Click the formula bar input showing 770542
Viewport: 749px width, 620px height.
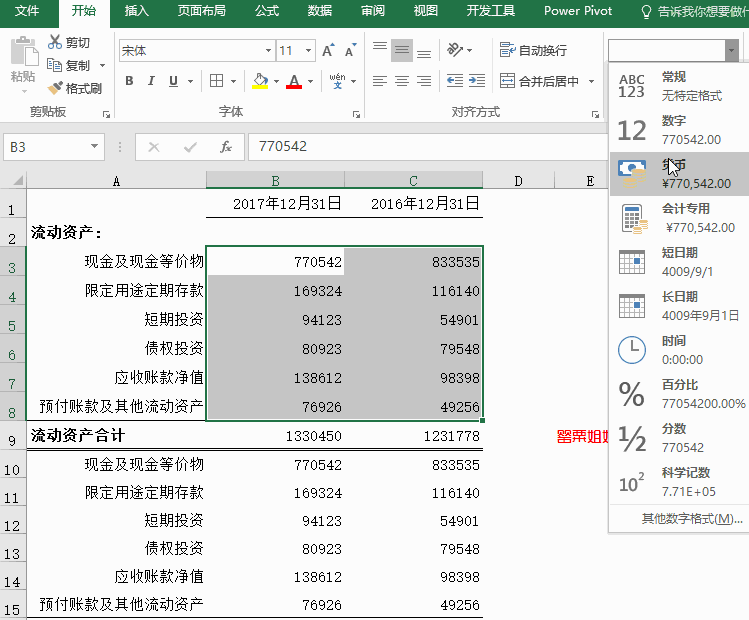(x=428, y=147)
